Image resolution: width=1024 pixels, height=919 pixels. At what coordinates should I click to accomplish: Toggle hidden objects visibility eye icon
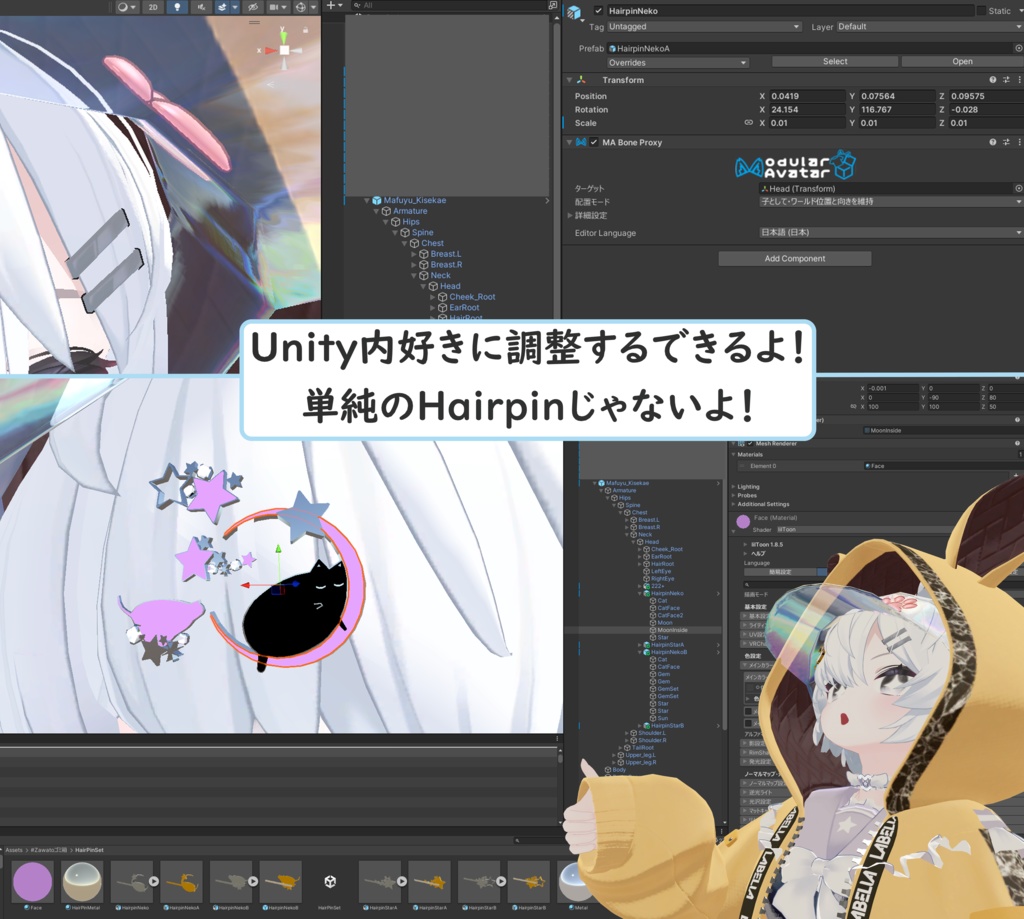pyautogui.click(x=253, y=7)
